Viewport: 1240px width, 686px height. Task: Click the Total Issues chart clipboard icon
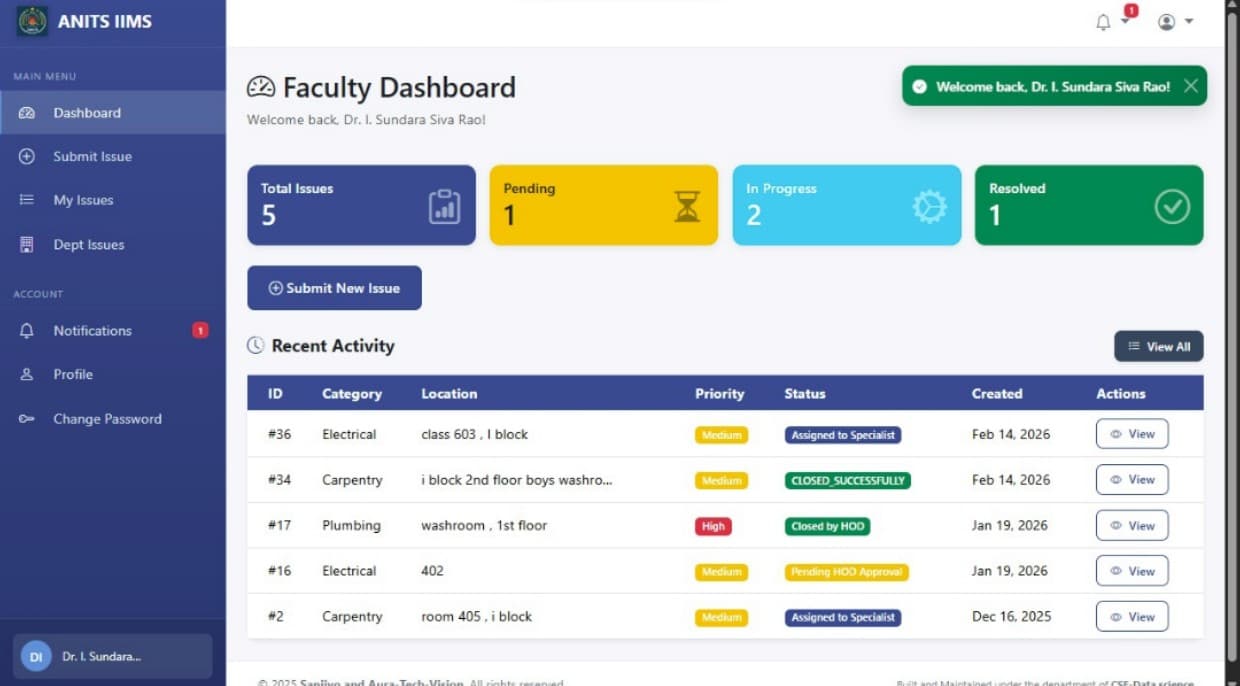[x=445, y=206]
